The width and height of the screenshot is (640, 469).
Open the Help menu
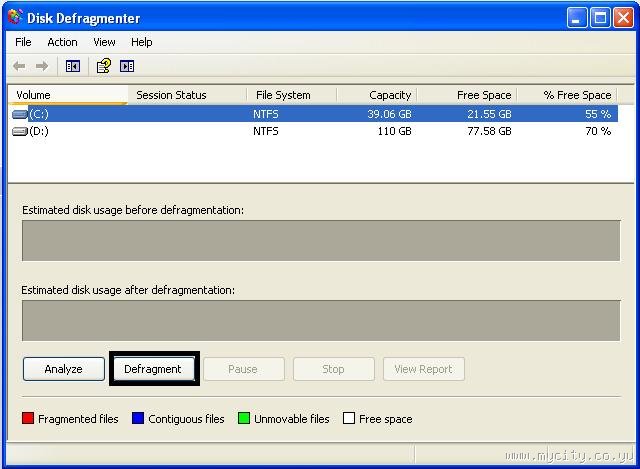(142, 42)
